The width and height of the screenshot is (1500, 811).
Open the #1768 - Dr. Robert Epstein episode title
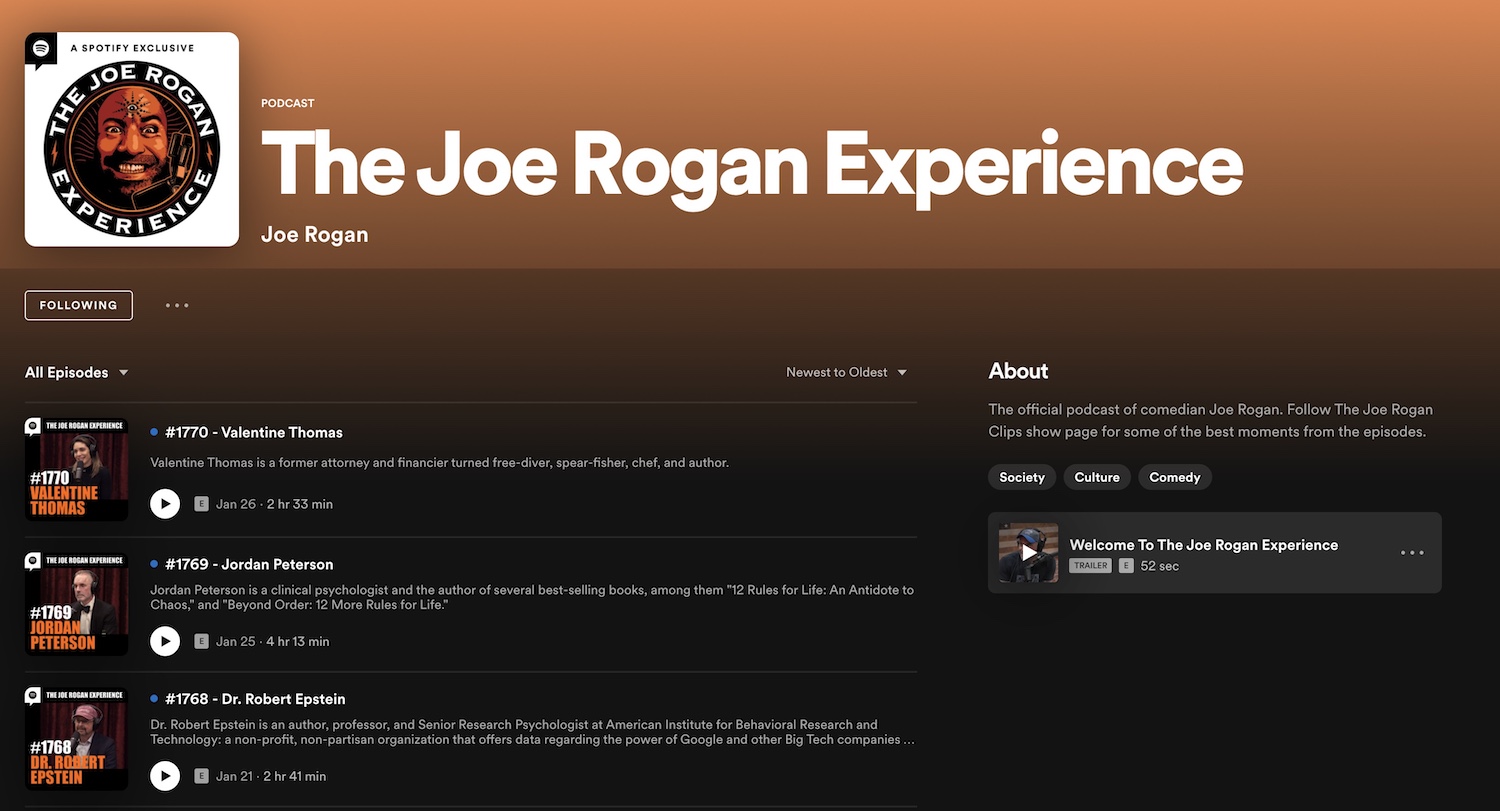[255, 699]
